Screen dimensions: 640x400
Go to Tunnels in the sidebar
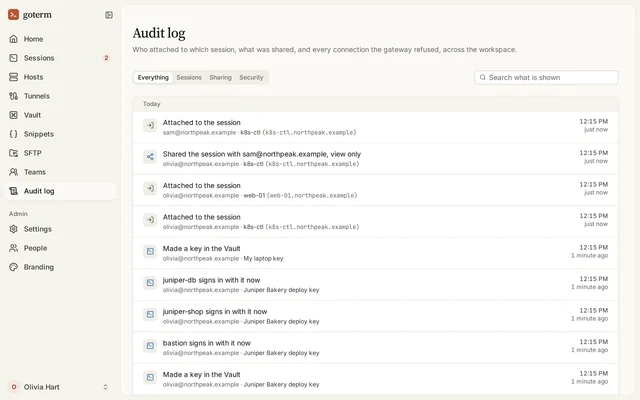click(x=37, y=96)
